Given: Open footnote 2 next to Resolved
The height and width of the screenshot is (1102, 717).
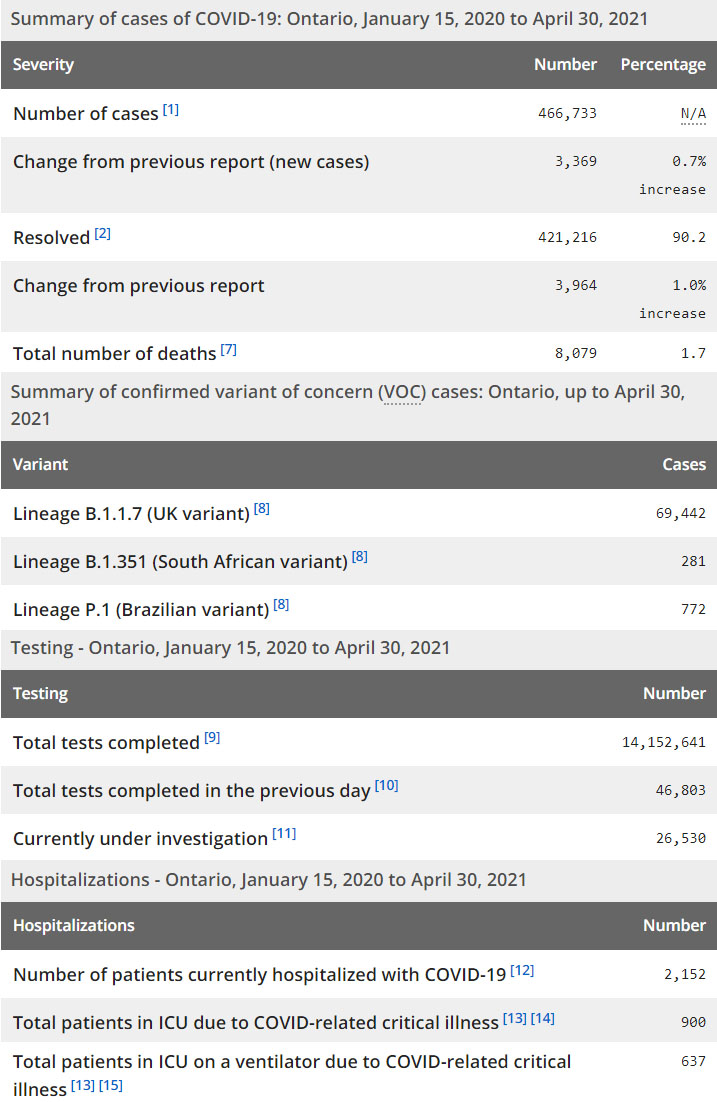Looking at the screenshot, I should 103,234.
